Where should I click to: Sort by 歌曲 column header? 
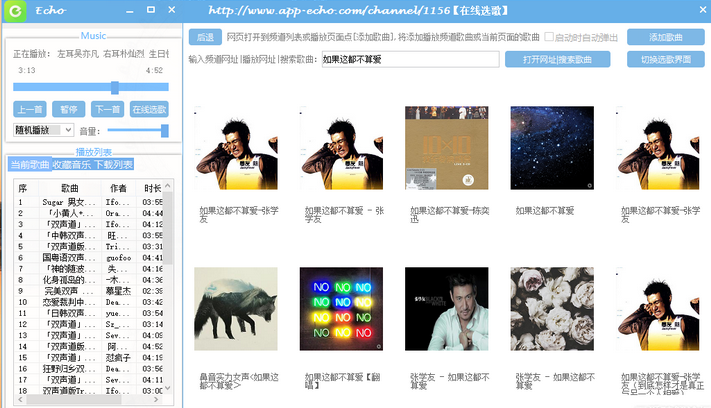[x=70, y=188]
